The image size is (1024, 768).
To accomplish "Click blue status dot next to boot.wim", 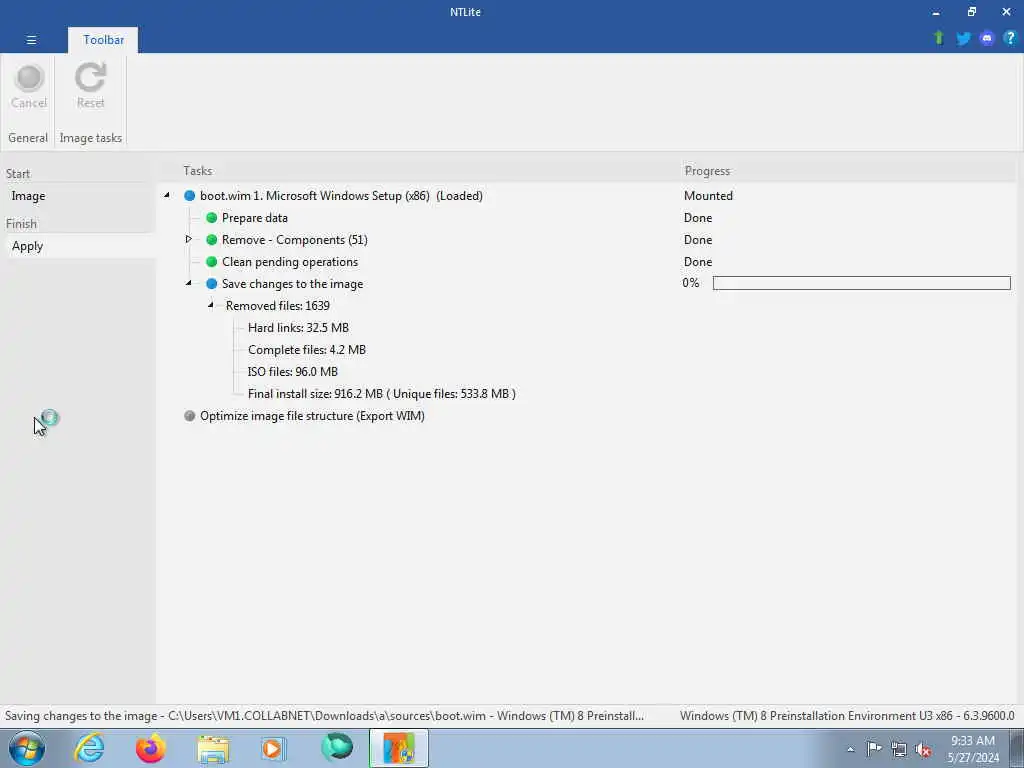I will click(189, 196).
